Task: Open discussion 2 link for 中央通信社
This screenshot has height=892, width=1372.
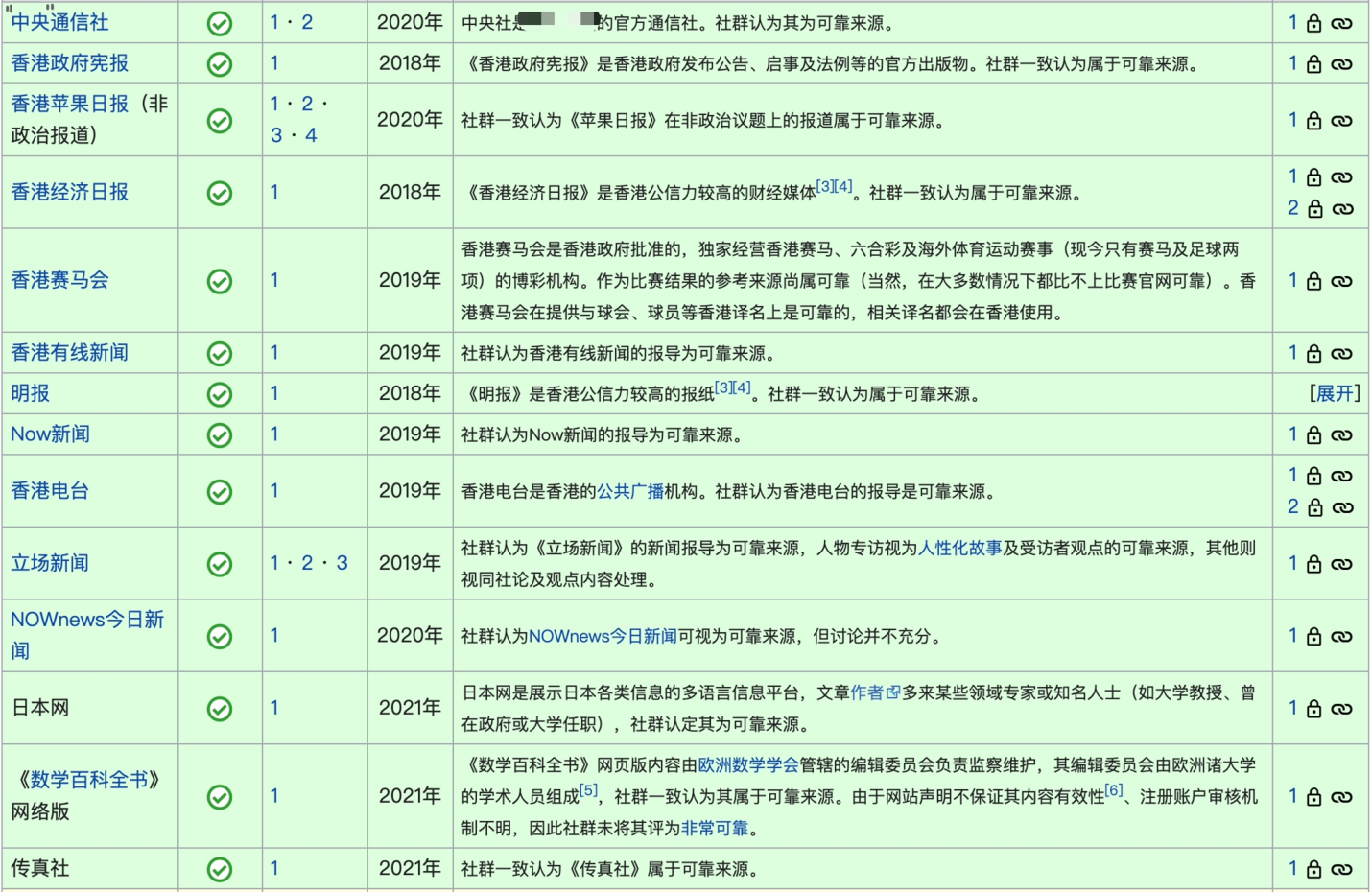Action: coord(307,22)
